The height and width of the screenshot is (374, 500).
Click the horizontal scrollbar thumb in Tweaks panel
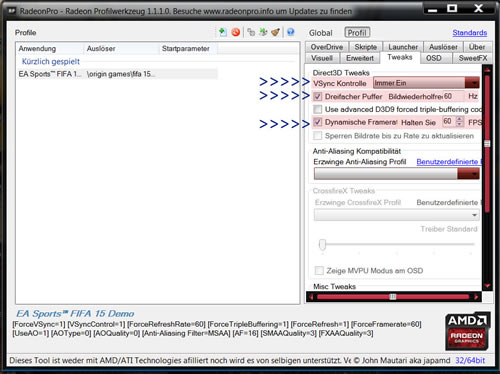pos(393,297)
